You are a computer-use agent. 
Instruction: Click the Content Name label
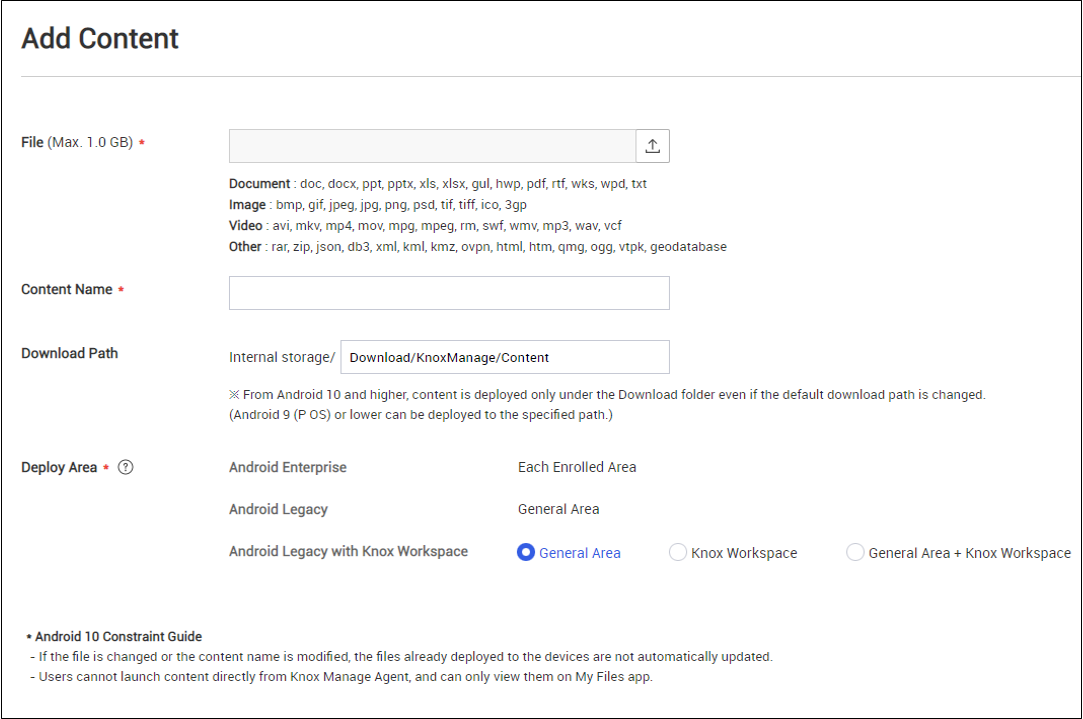(x=67, y=289)
